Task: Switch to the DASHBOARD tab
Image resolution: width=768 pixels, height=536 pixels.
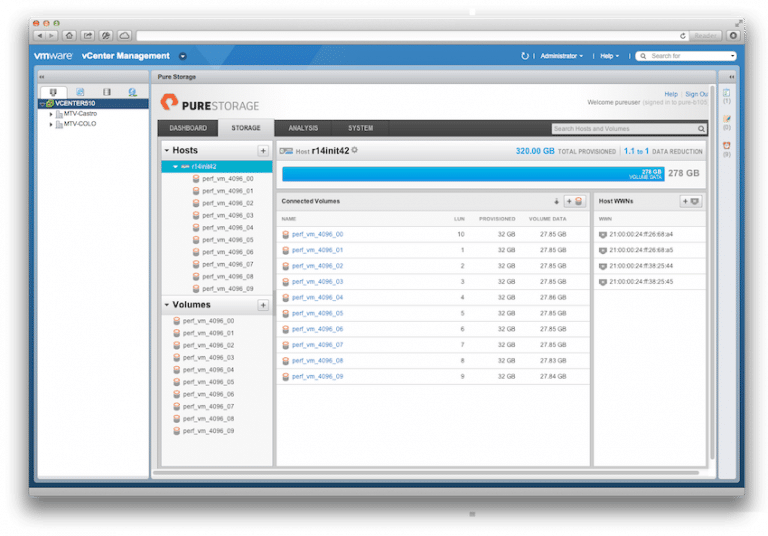Action: click(188, 128)
